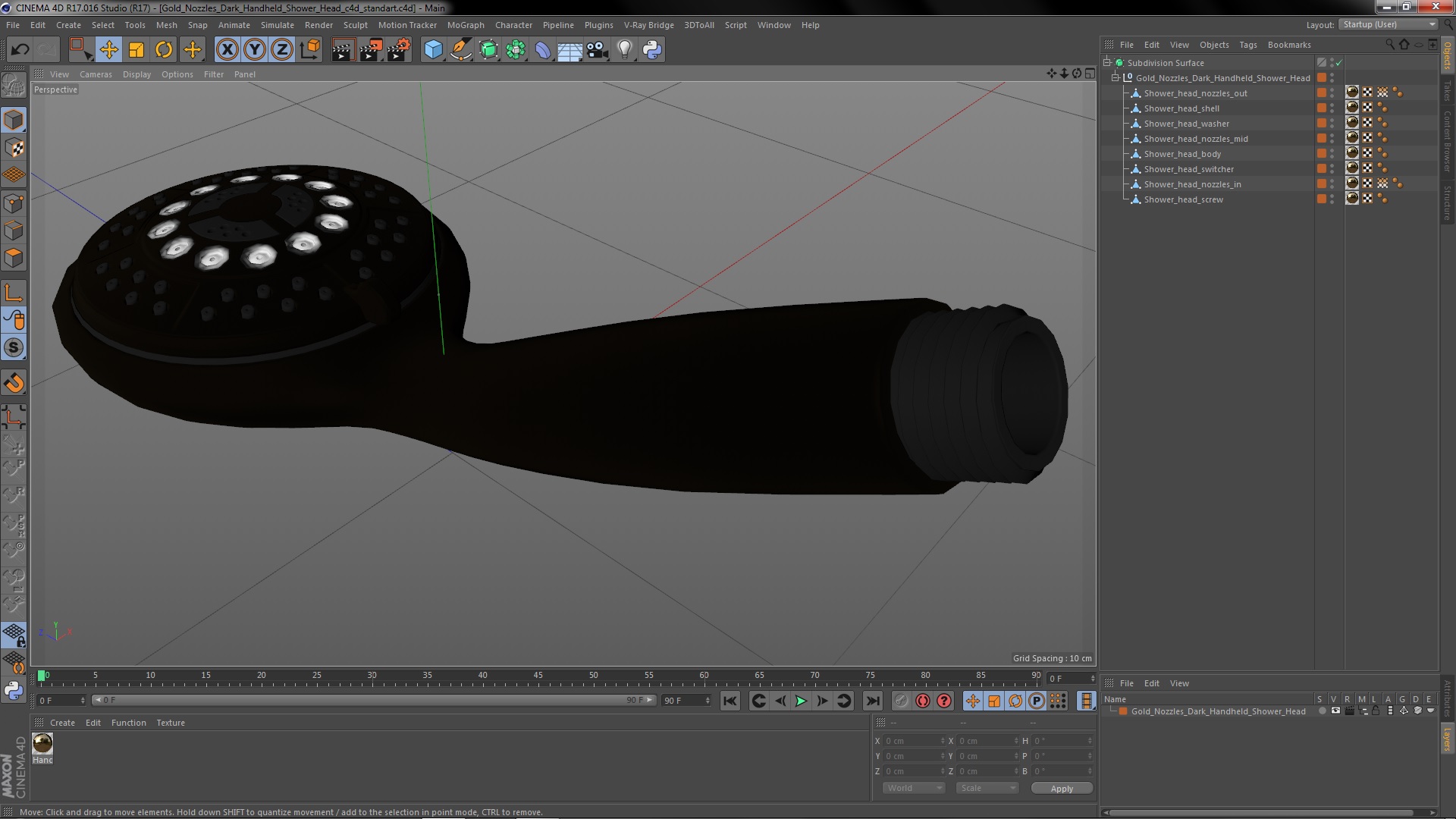Click the Spline pen tool icon
Screen dimensions: 1456x819
point(460,50)
